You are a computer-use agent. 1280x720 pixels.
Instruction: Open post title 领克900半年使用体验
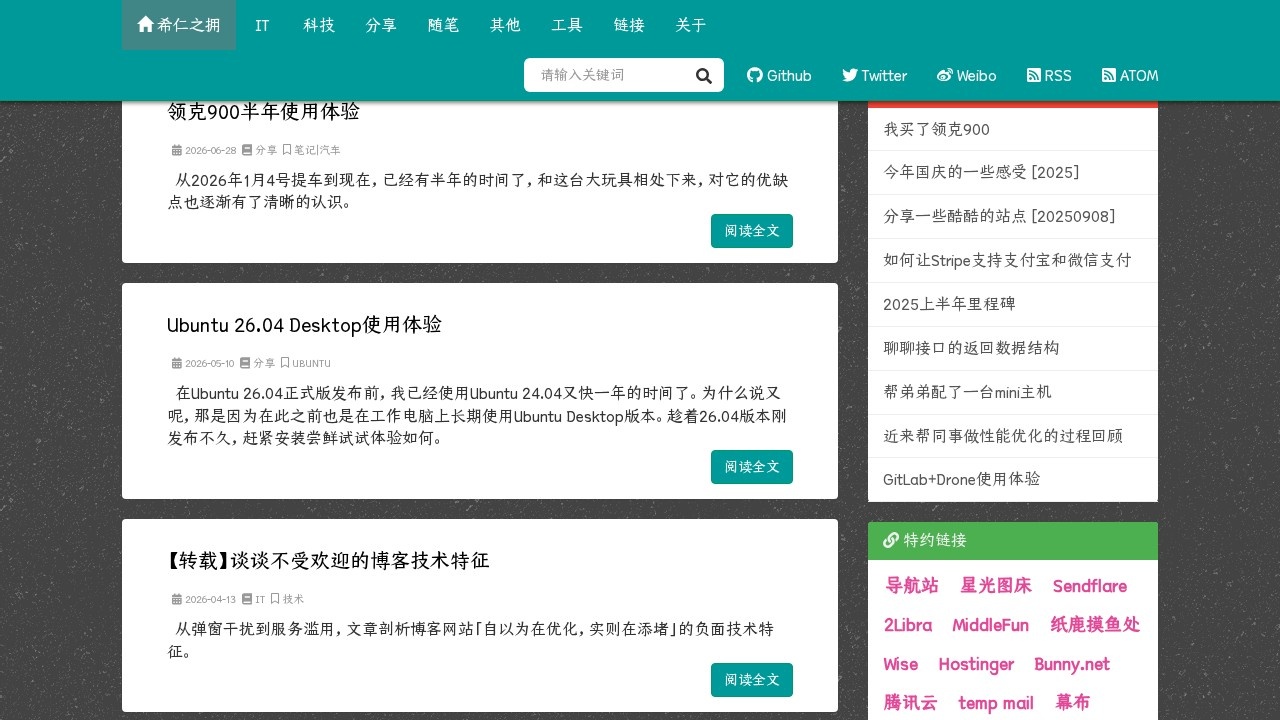(x=264, y=111)
